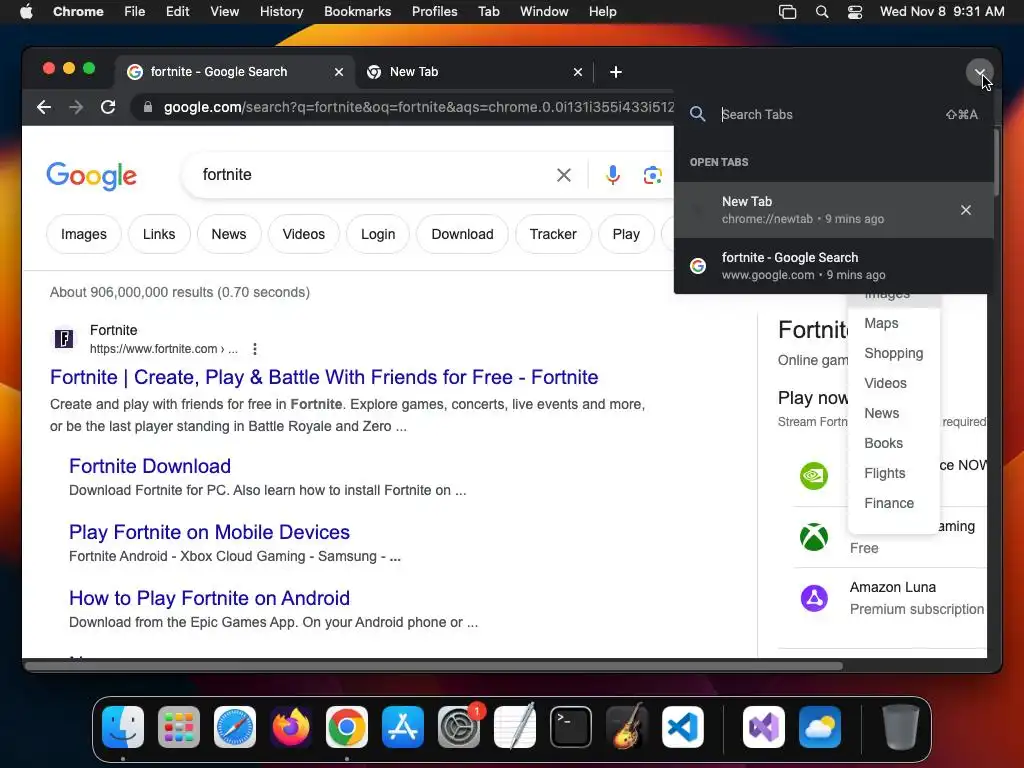This screenshot has height=768, width=1024.
Task: Open the Fortnite Download sitelink
Action: (x=150, y=466)
